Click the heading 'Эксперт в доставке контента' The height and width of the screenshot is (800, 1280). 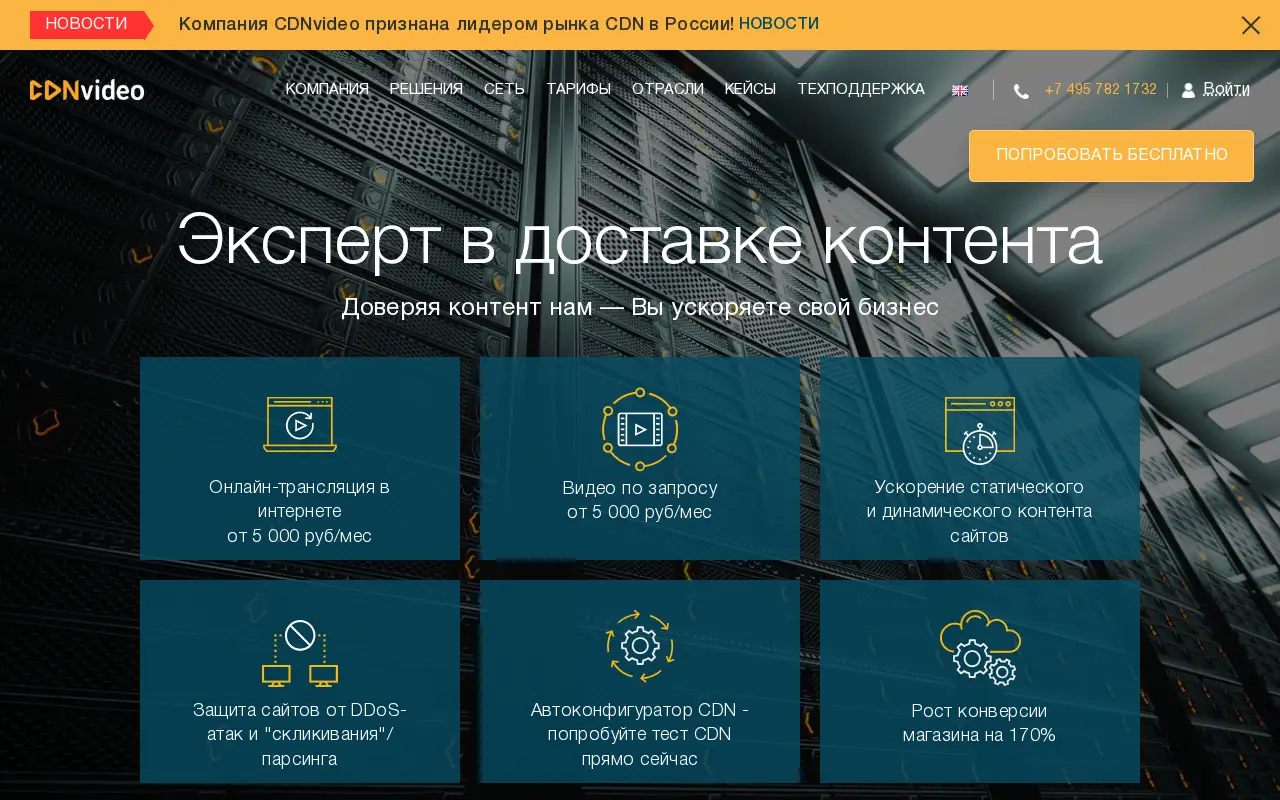click(640, 242)
